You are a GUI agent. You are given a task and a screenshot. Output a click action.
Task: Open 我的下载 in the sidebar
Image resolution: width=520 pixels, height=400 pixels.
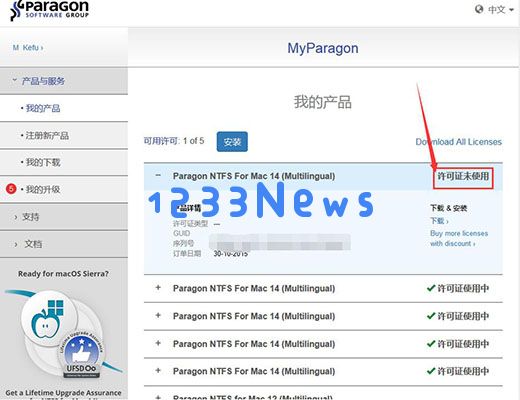click(43, 162)
